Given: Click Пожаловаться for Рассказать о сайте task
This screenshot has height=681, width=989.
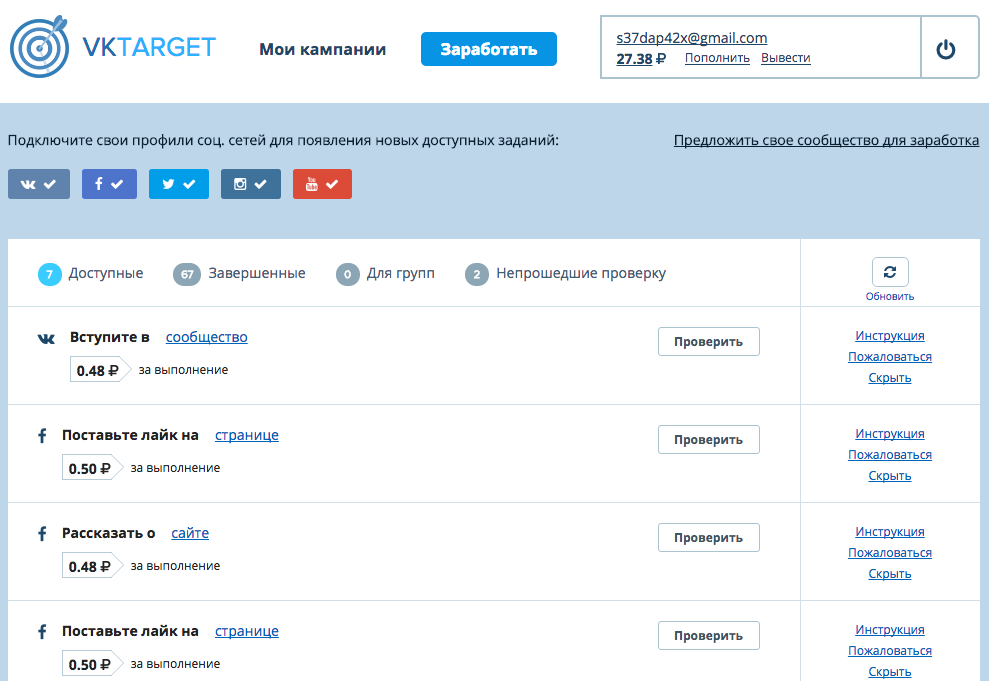Looking at the screenshot, I should click(889, 553).
